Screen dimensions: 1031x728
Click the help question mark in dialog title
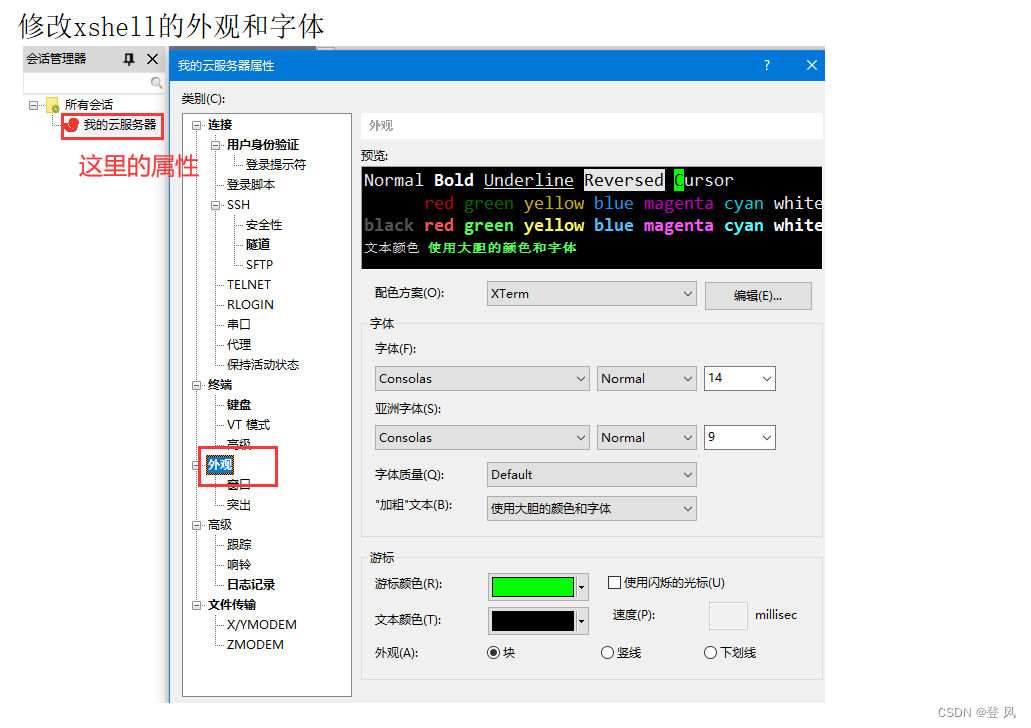coord(767,65)
